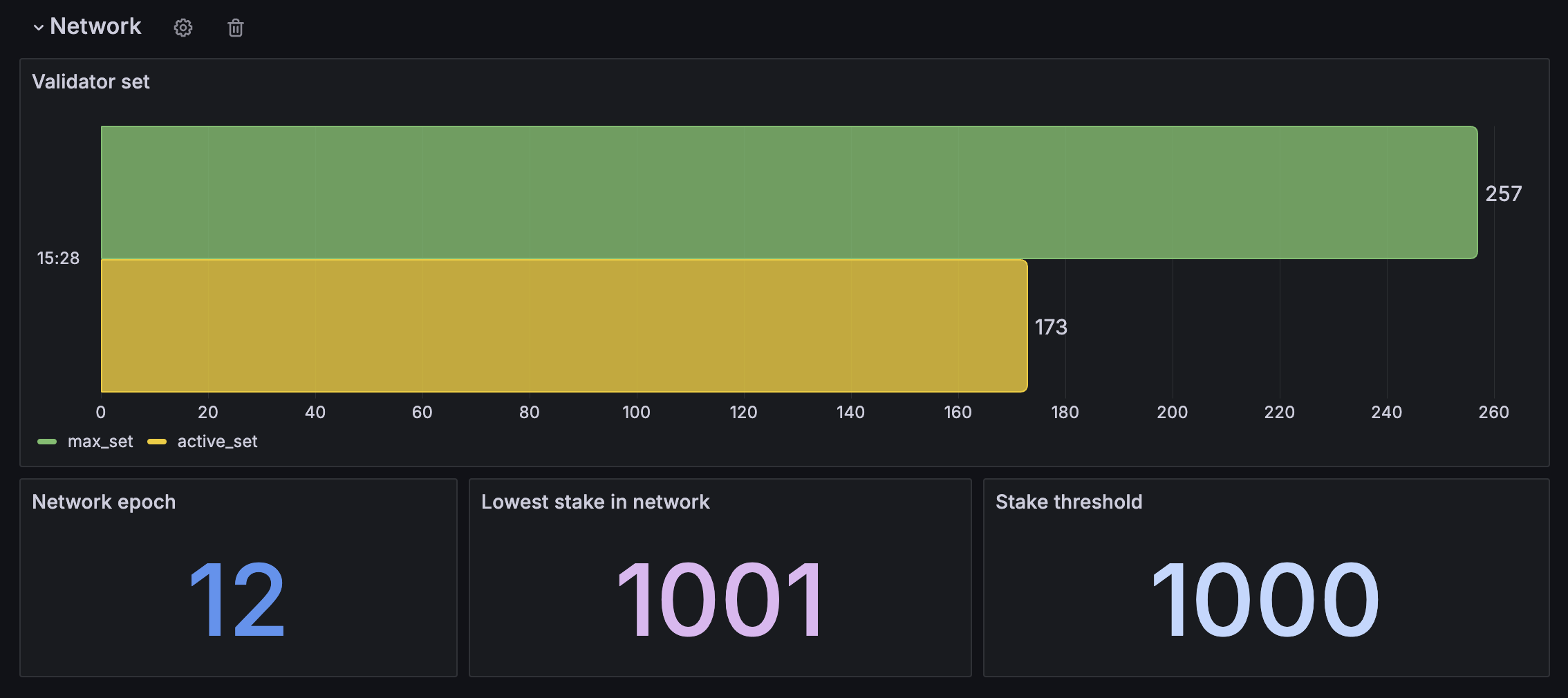Click the Lowest stake value 1001
This screenshot has width=1568, height=698.
pos(720,599)
